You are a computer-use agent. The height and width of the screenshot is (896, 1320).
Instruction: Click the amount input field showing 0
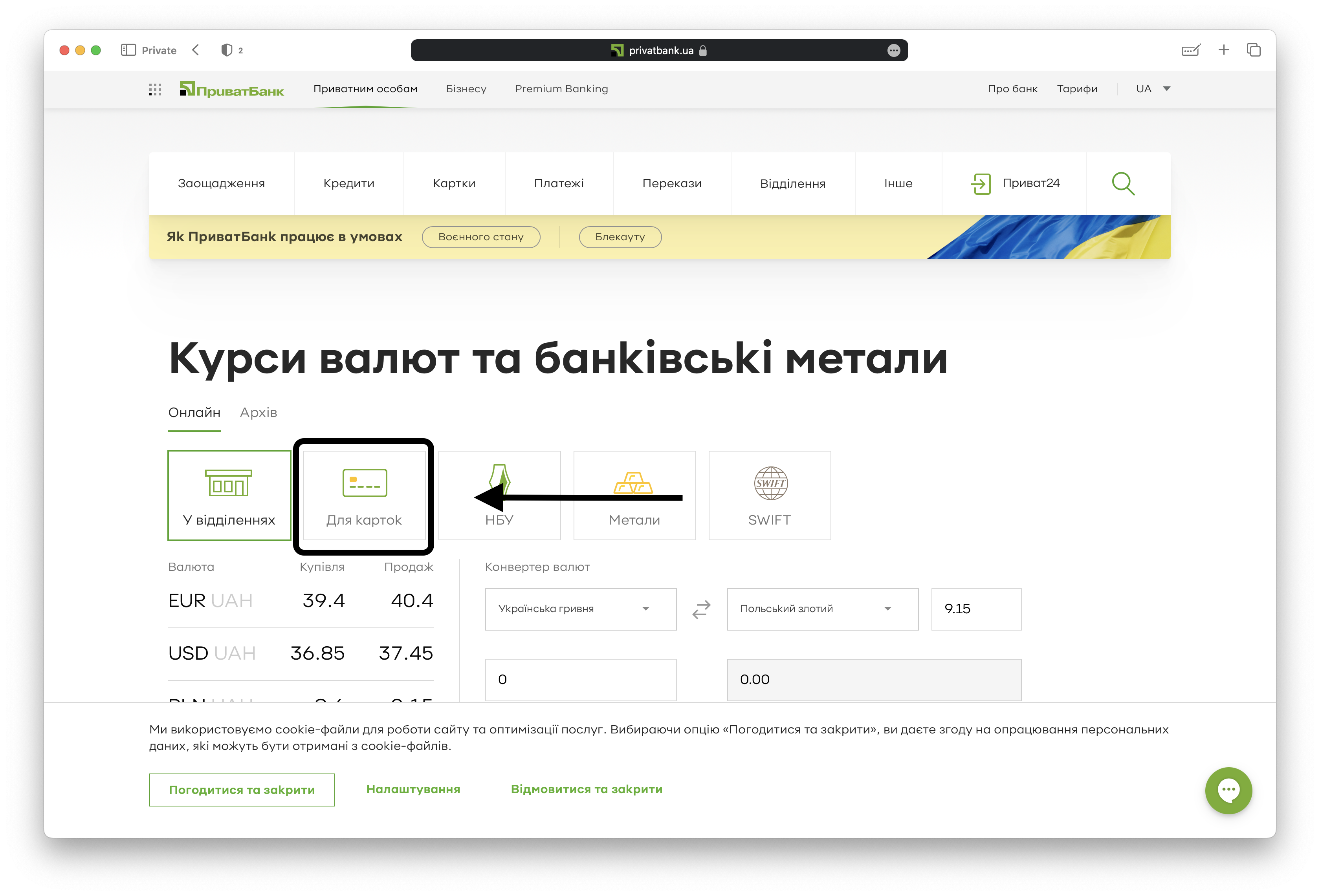[581, 679]
